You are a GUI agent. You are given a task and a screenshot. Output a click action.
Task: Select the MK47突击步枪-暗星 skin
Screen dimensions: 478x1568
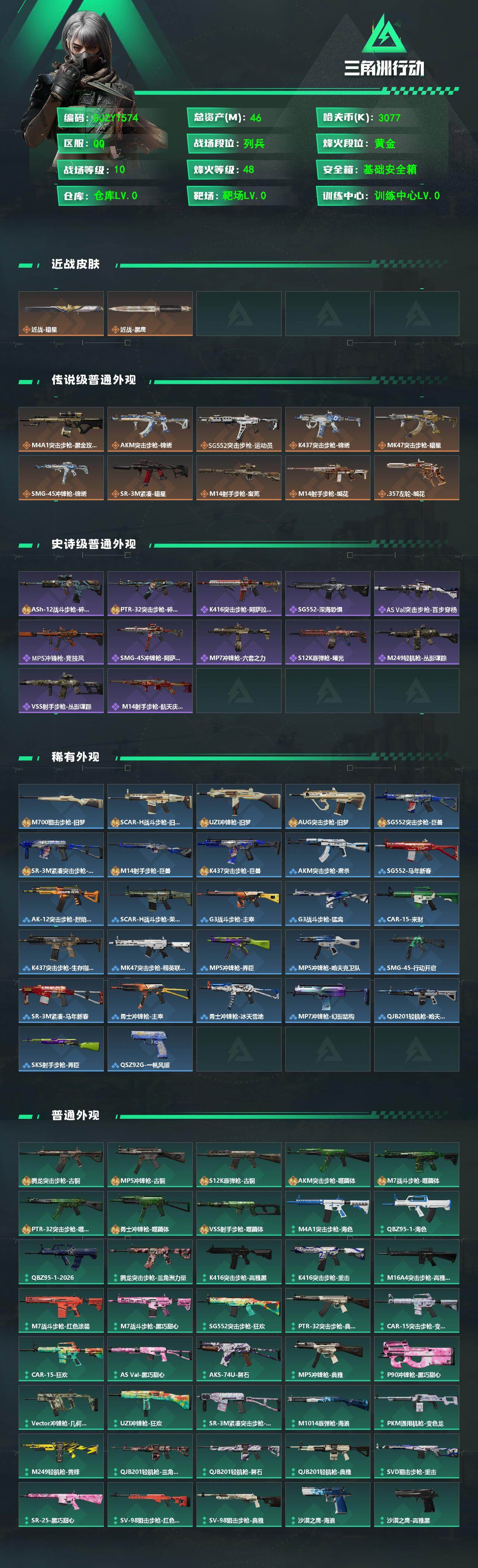tap(416, 429)
